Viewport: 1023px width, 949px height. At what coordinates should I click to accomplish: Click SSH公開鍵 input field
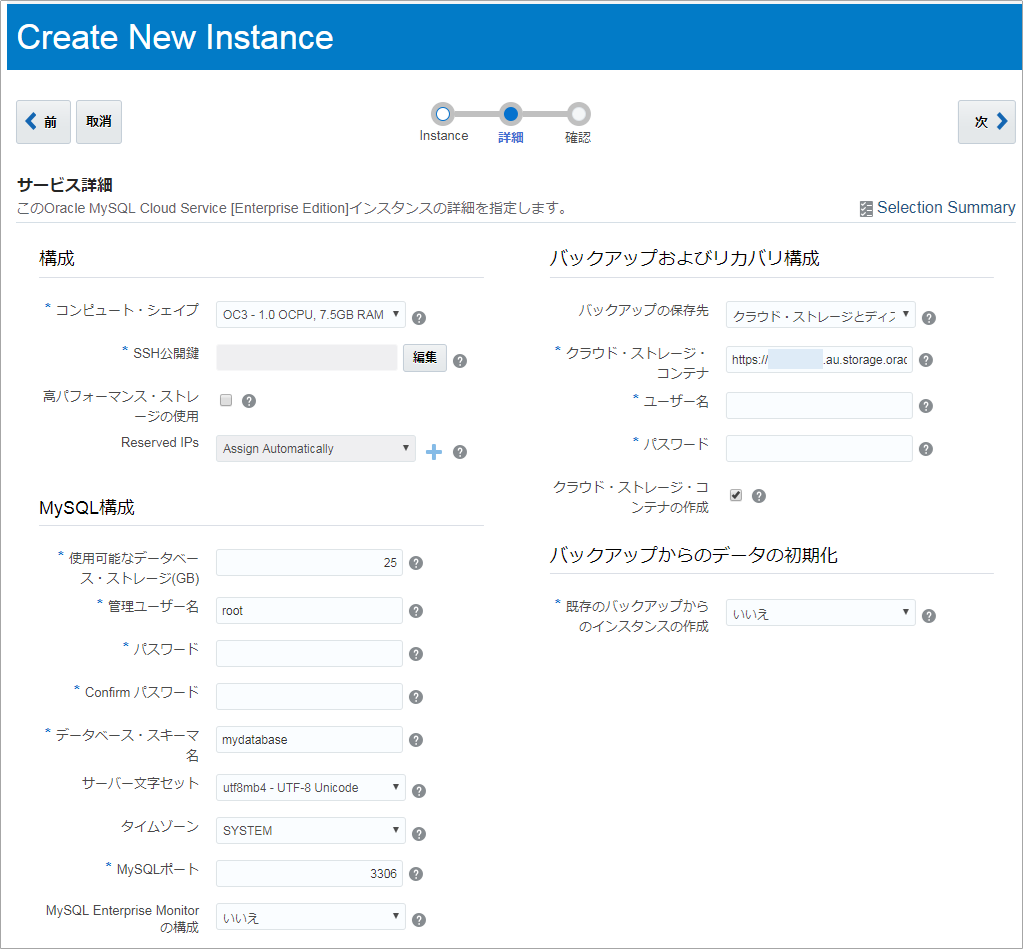307,357
